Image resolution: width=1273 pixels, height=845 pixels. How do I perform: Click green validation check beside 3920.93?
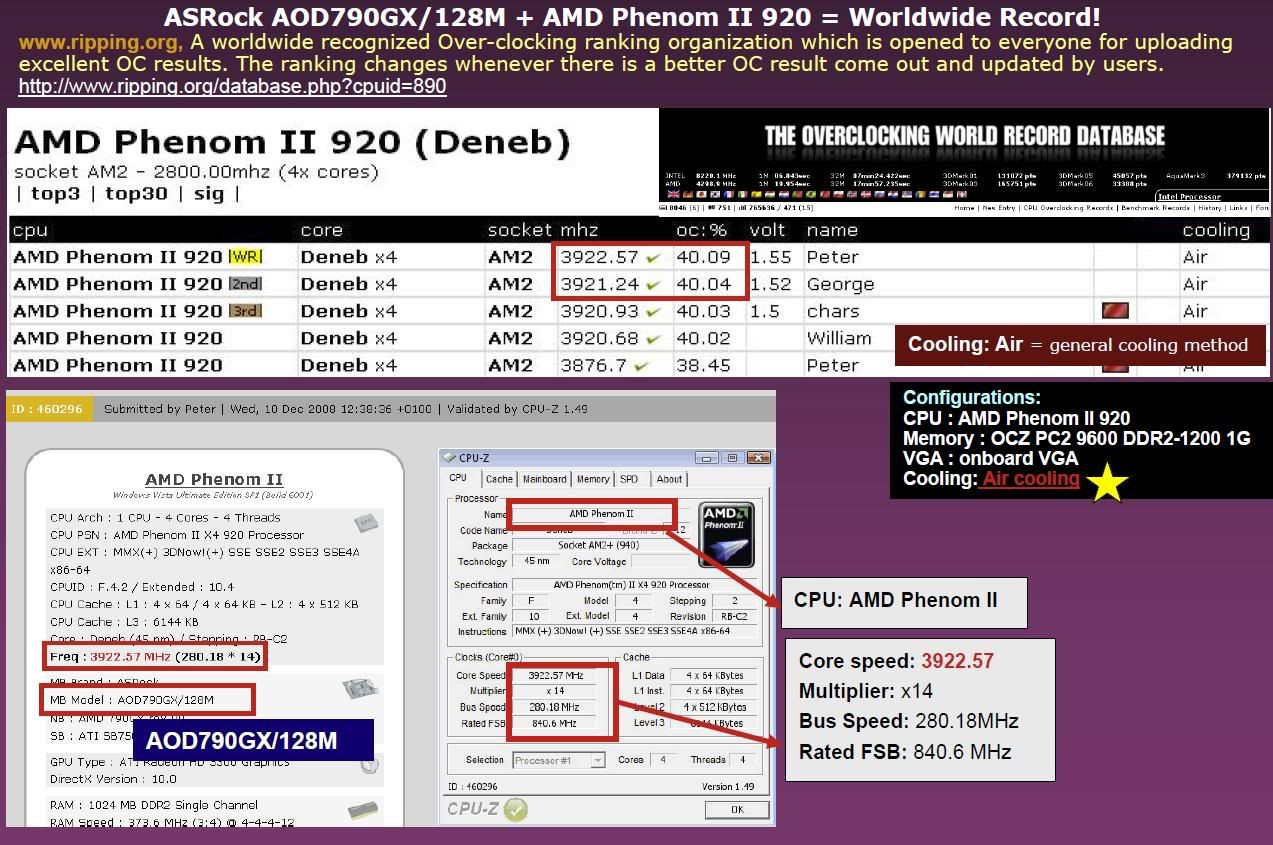[x=653, y=312]
